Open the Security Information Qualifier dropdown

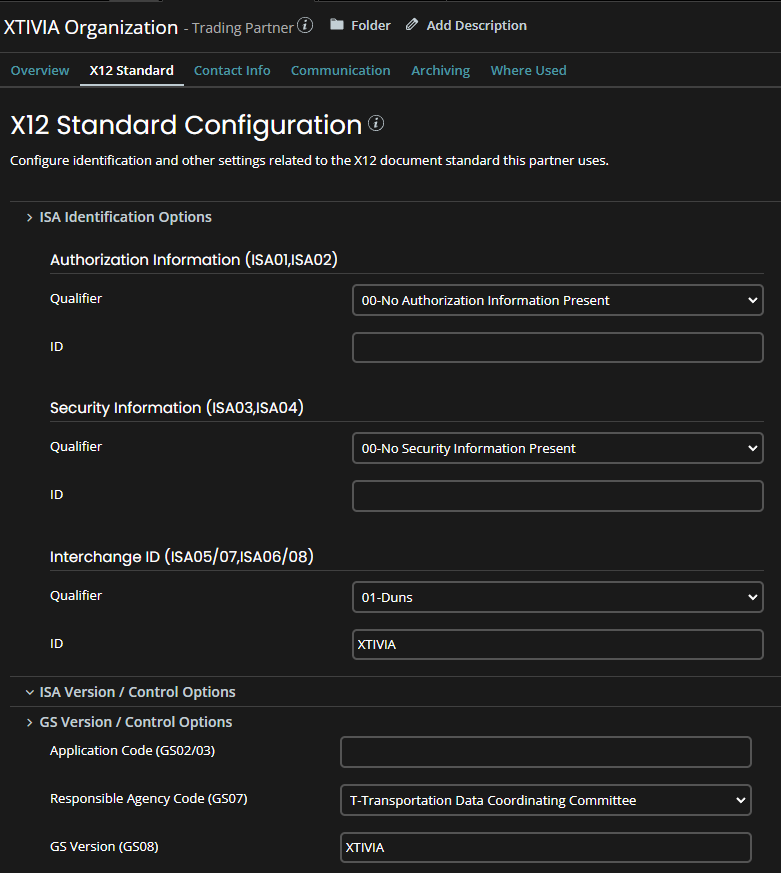coord(557,448)
